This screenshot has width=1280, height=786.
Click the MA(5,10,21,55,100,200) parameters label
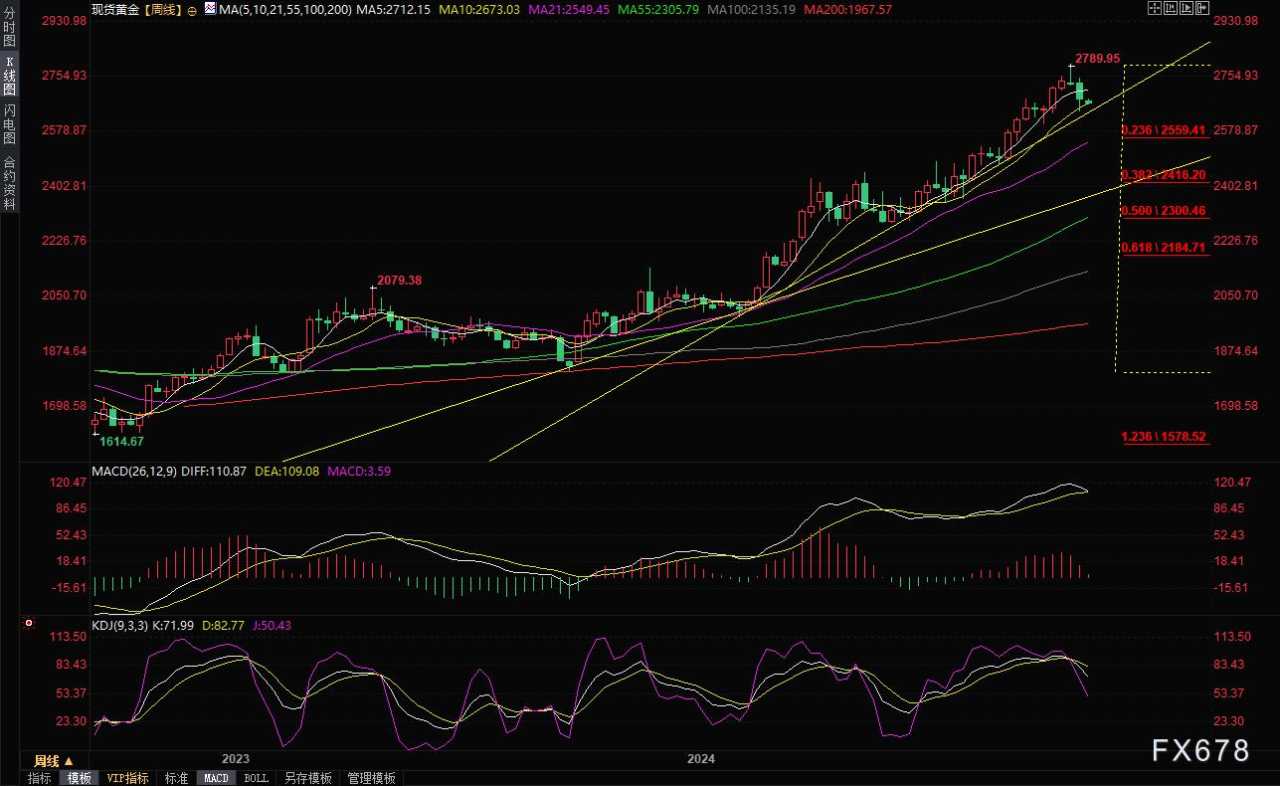click(284, 9)
